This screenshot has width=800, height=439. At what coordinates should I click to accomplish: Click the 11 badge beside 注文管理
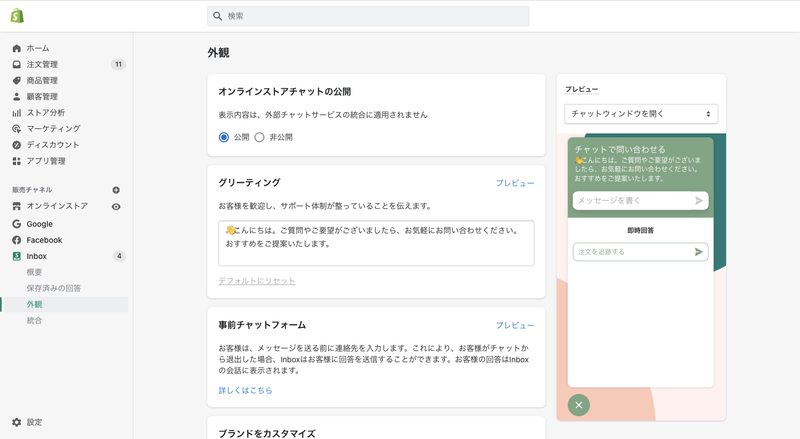(x=118, y=64)
